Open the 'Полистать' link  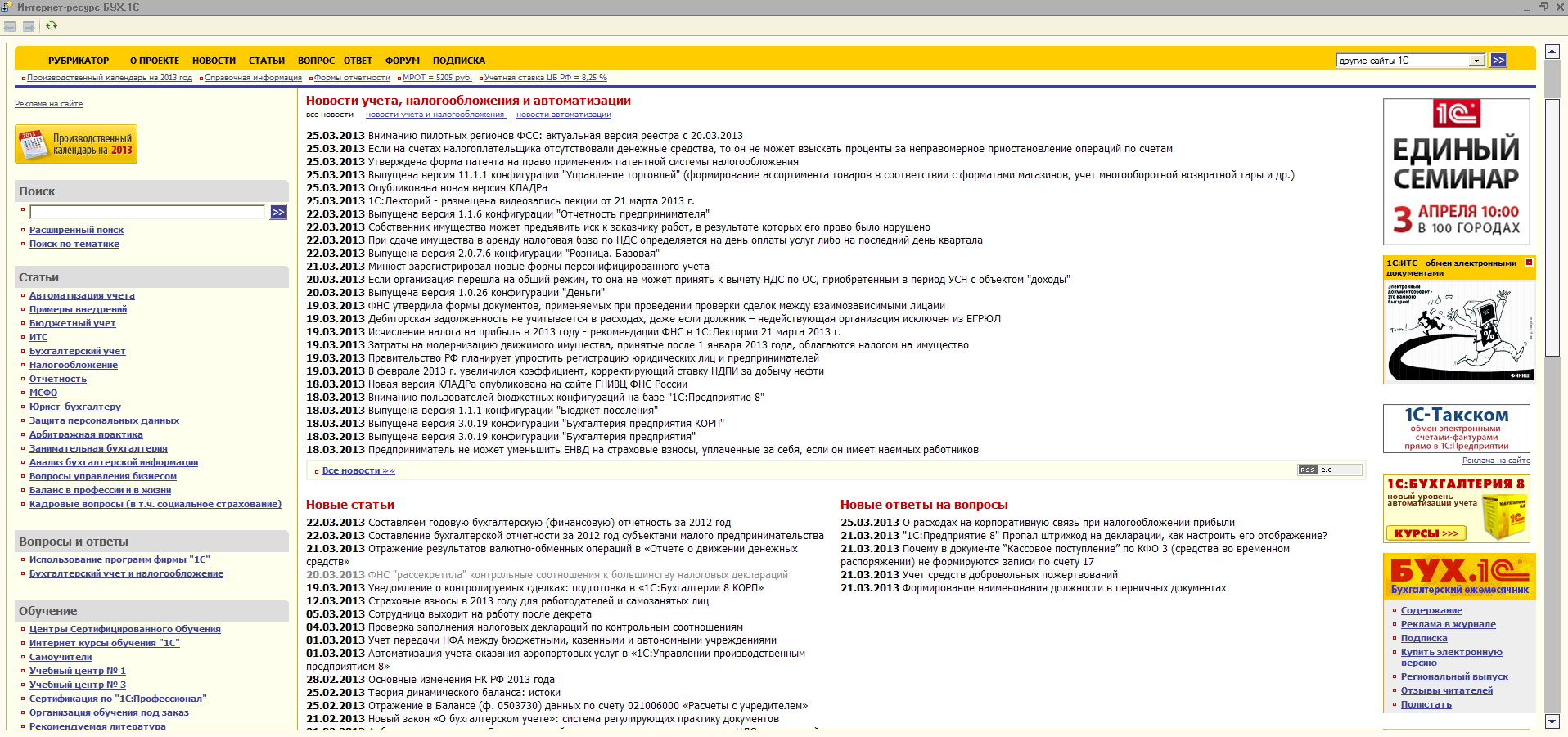click(x=1426, y=704)
